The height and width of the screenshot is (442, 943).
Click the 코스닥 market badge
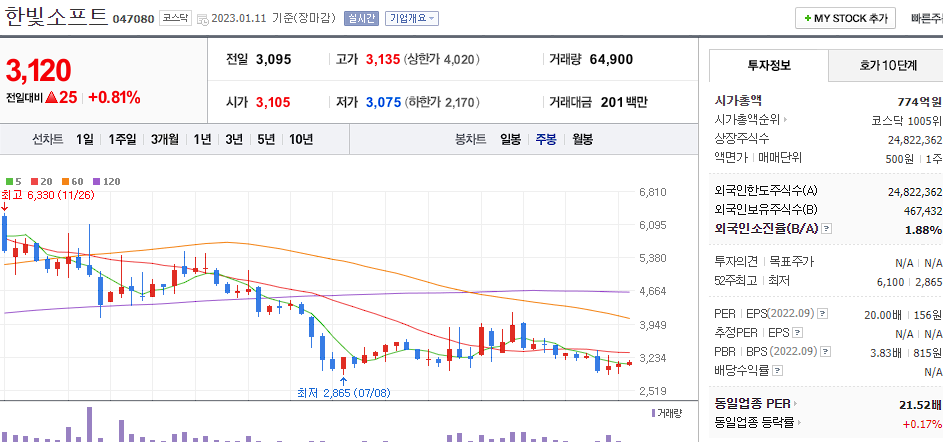175,19
